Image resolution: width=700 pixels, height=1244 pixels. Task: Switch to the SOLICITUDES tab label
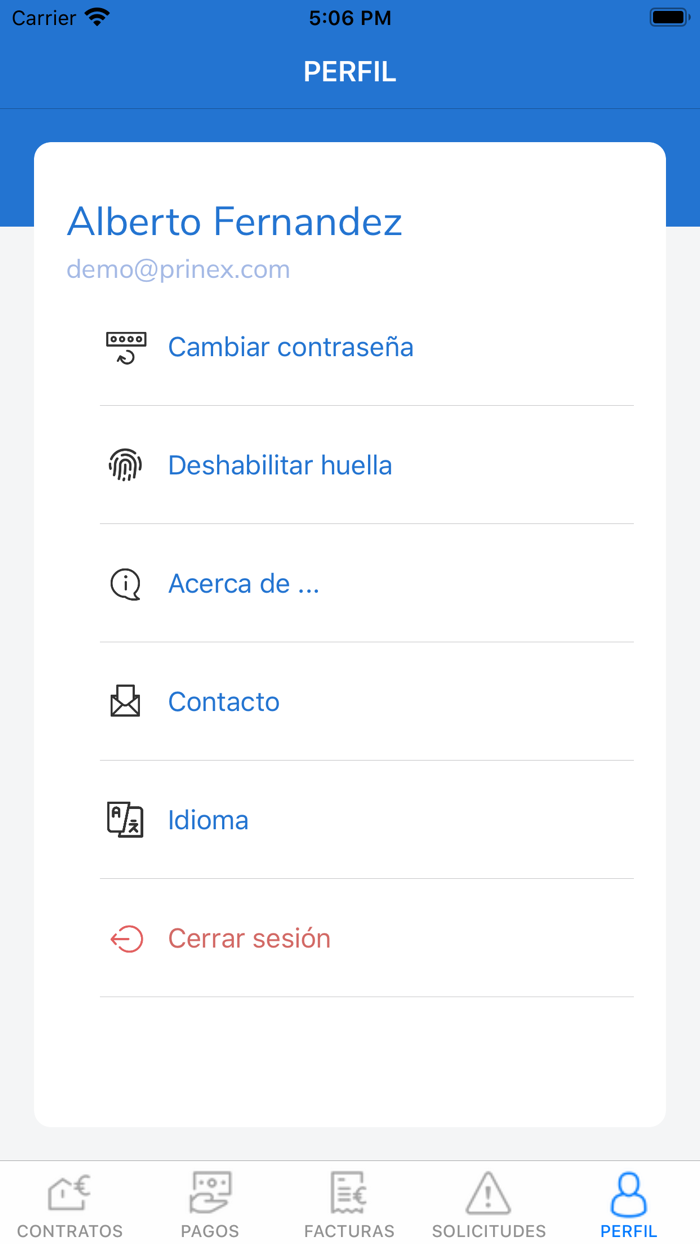488,1231
